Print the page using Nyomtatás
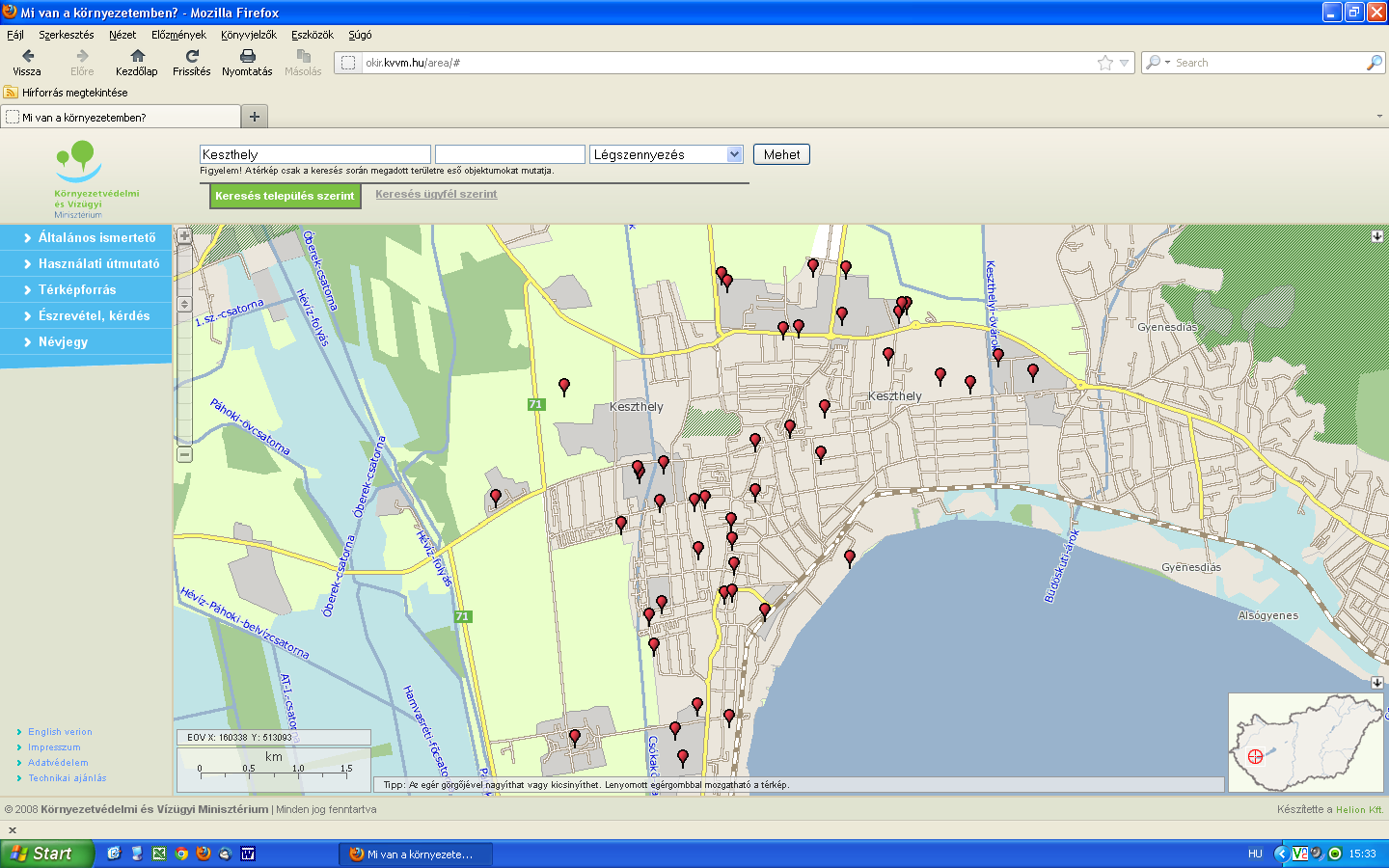 click(x=247, y=63)
